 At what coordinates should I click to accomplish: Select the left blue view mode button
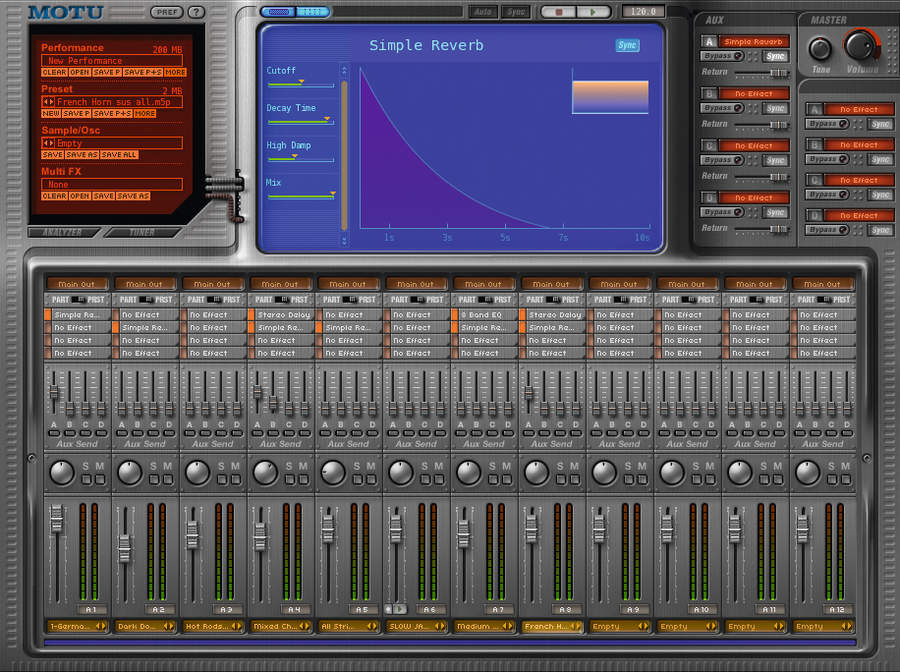(278, 12)
